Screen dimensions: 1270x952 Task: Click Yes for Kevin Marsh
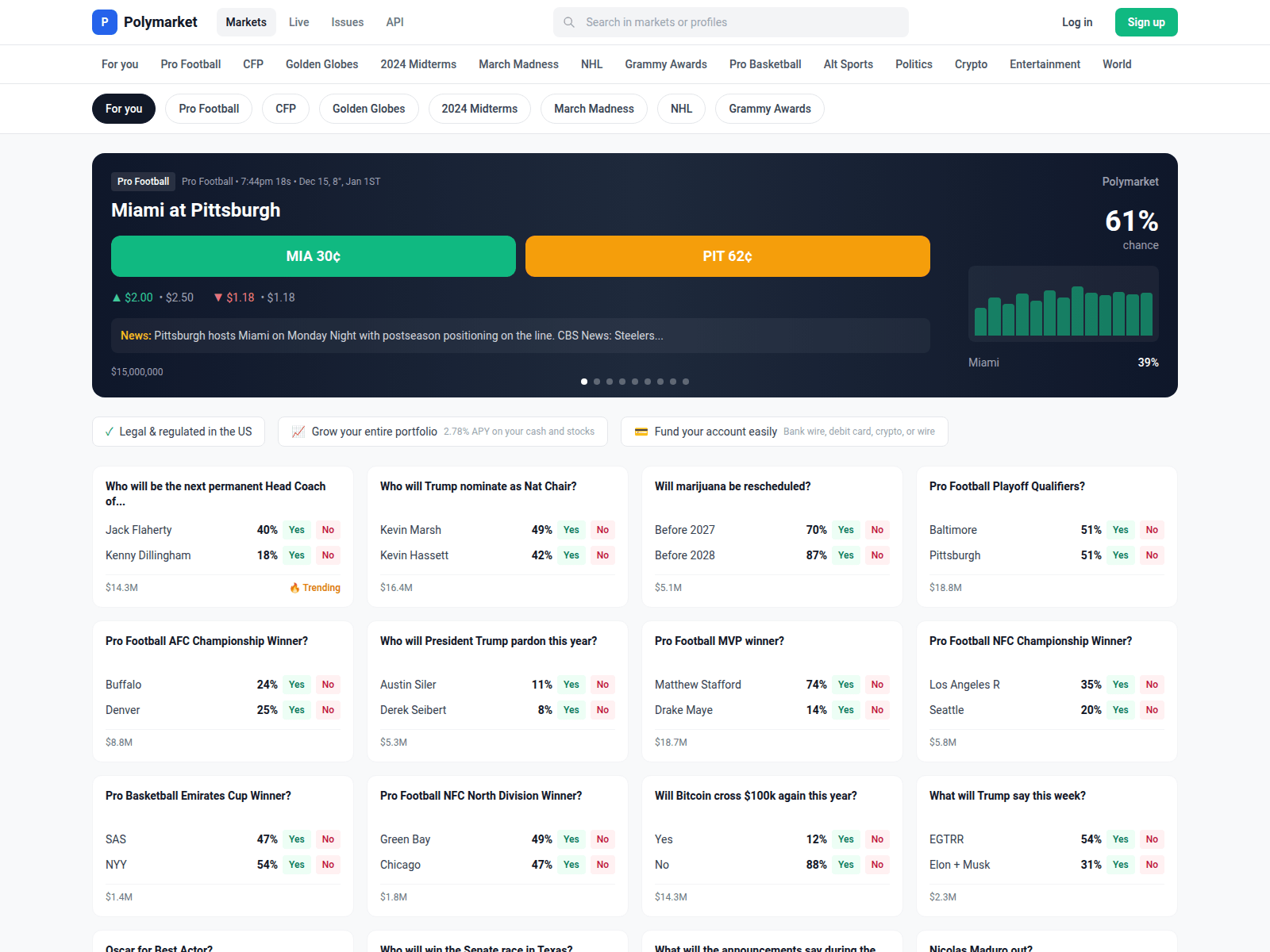point(571,530)
